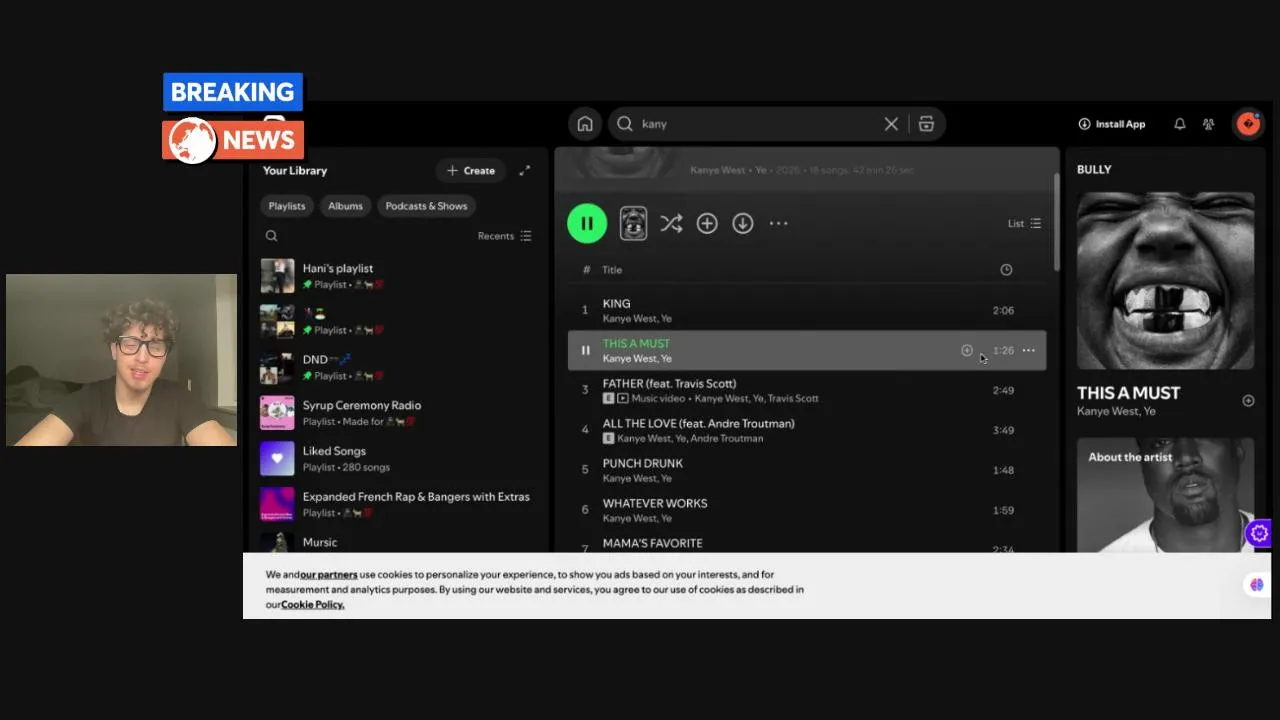Open the Browse icon next to search
The height and width of the screenshot is (720, 1280).
(926, 124)
